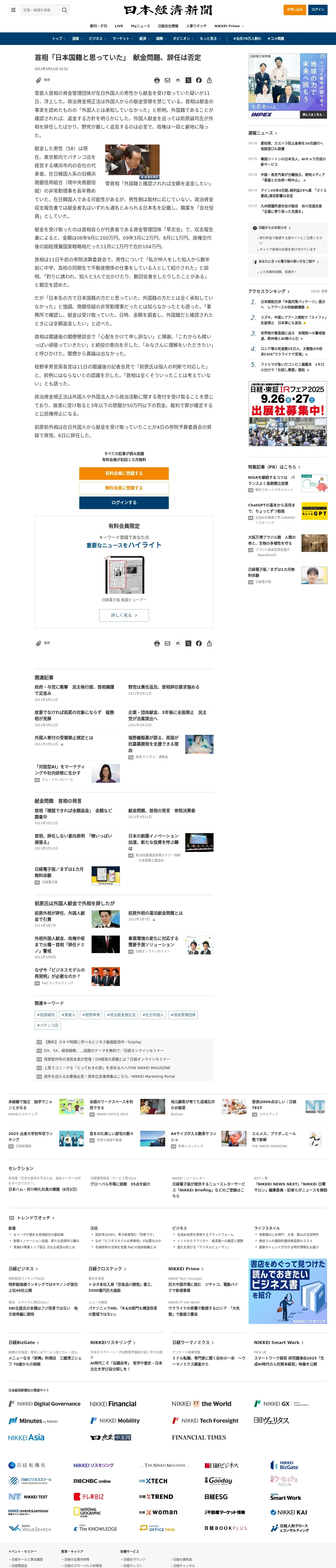
Task: Click the print icon below the article
Action: [157, 643]
